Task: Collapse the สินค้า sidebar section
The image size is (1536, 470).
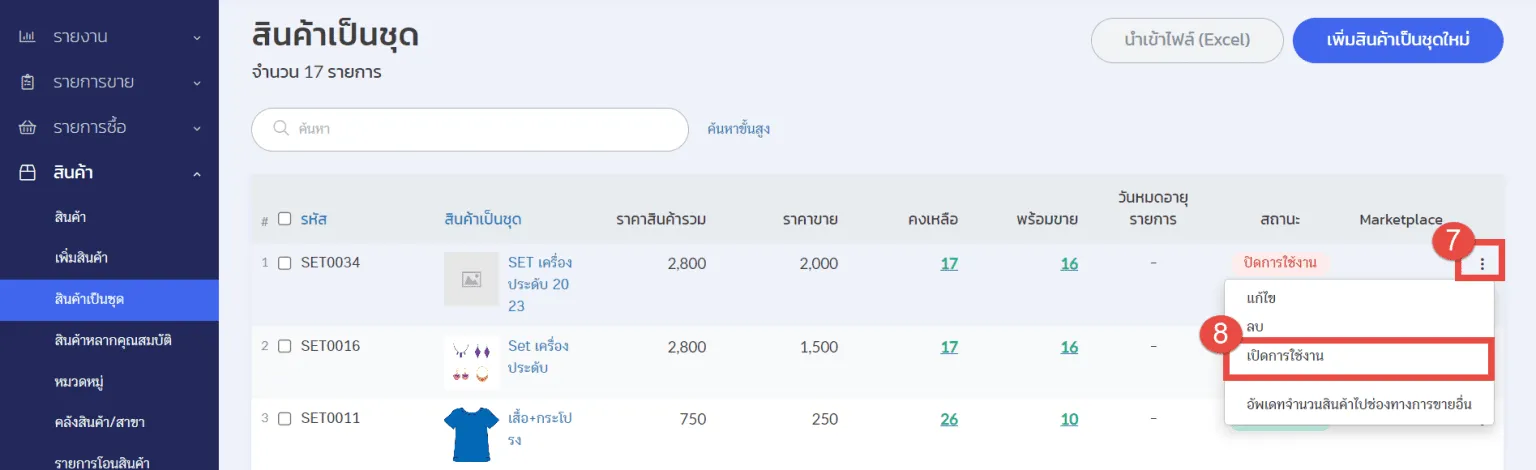Action: tap(197, 174)
